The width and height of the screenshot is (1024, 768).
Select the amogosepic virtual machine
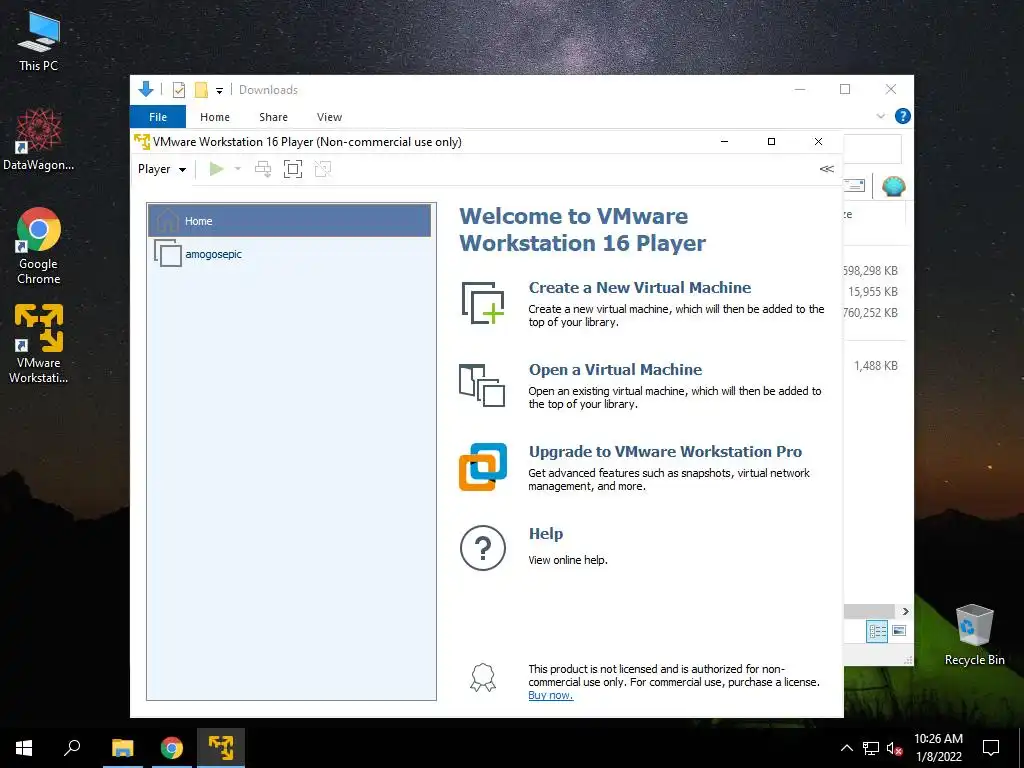click(289, 254)
